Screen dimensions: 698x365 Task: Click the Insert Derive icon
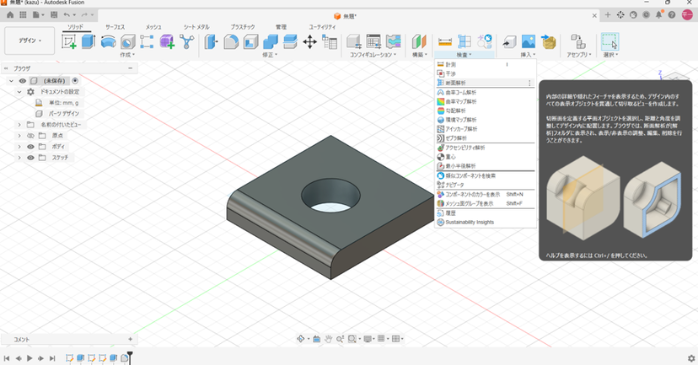(509, 42)
